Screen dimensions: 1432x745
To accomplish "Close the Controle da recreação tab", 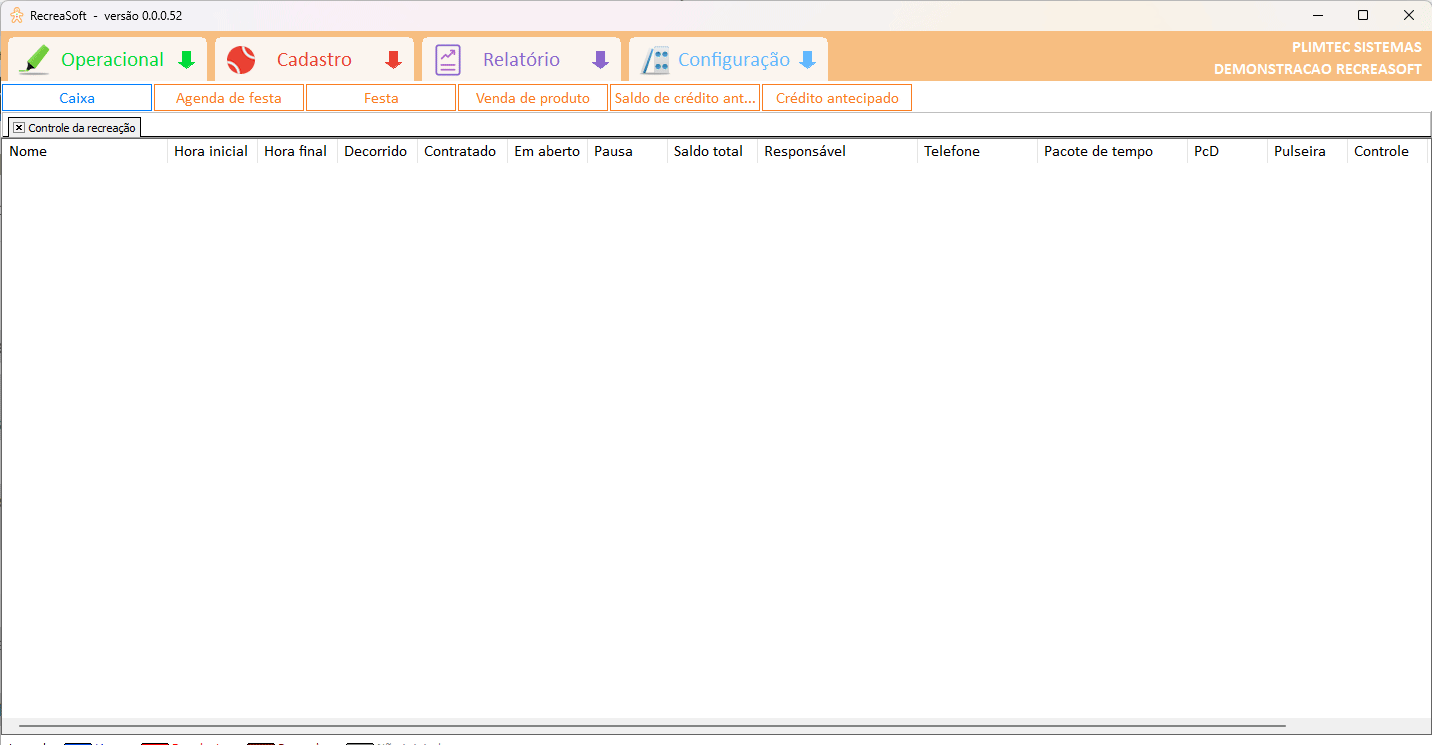I will [x=19, y=128].
